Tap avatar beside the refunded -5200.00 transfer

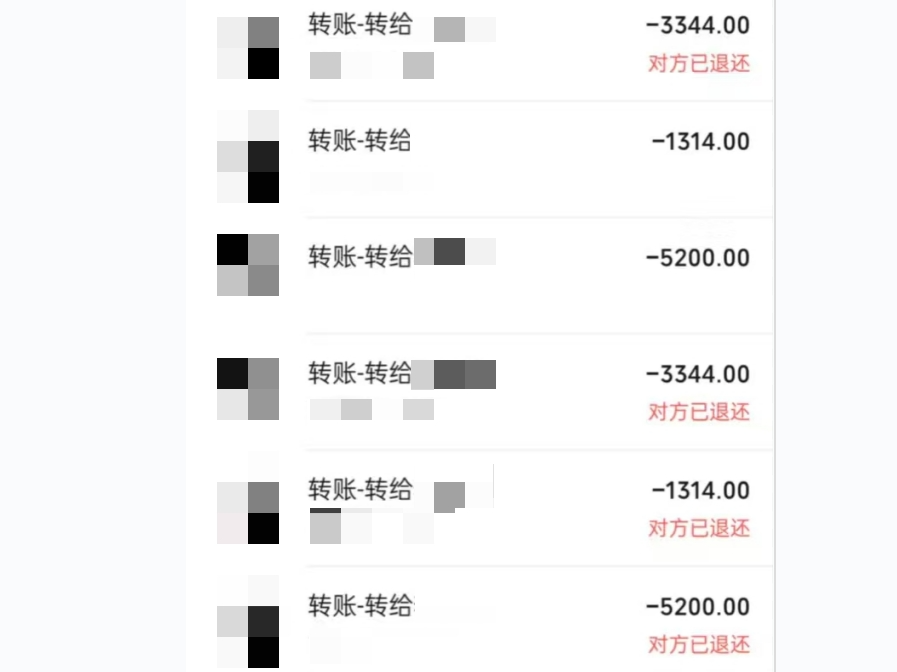(248, 622)
